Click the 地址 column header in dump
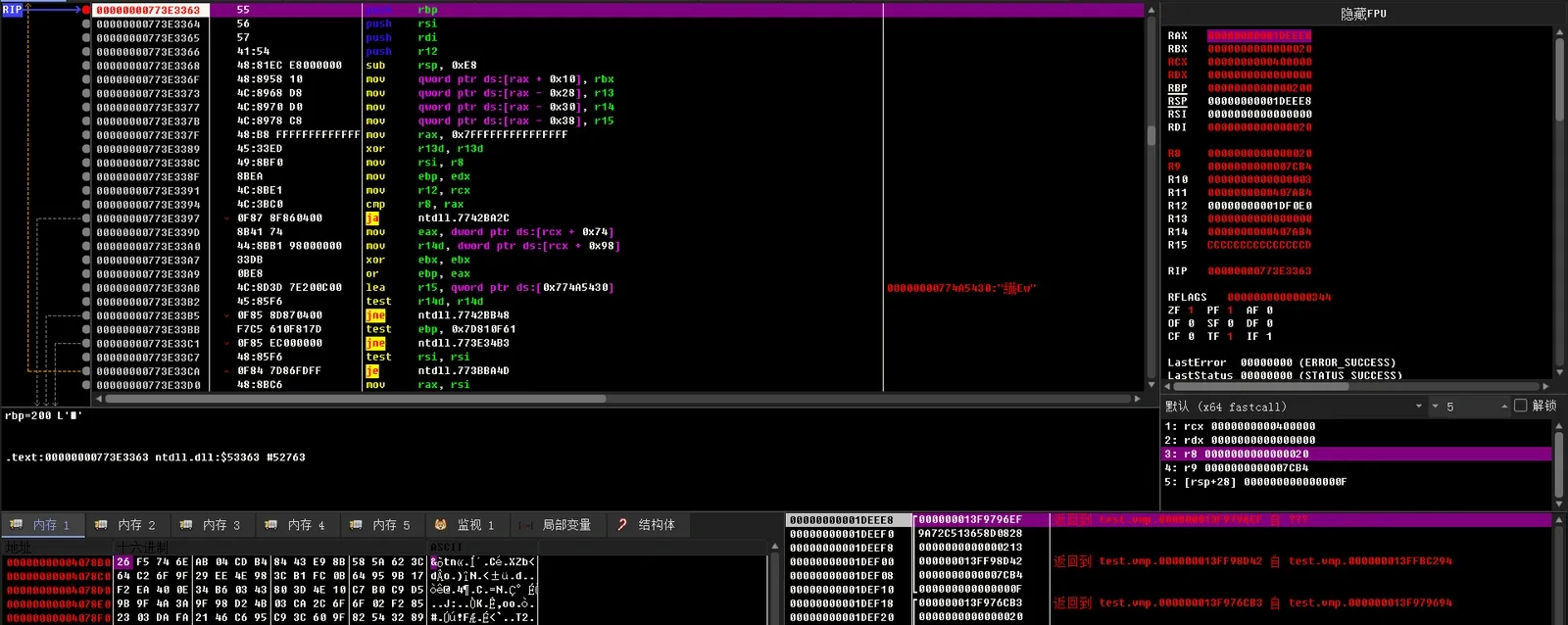Image resolution: width=1568 pixels, height=625 pixels. pyautogui.click(x=59, y=548)
